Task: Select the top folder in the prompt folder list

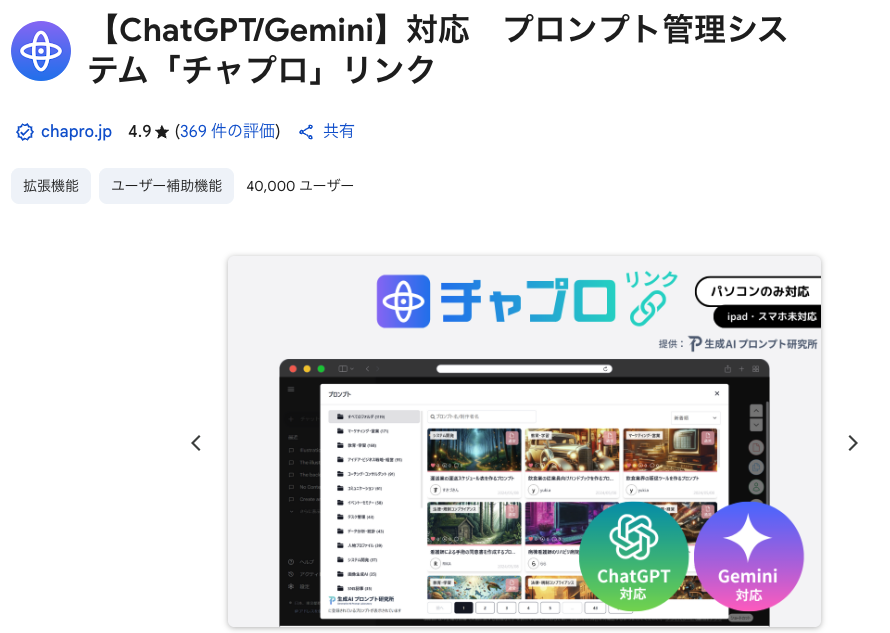Action: click(x=374, y=416)
